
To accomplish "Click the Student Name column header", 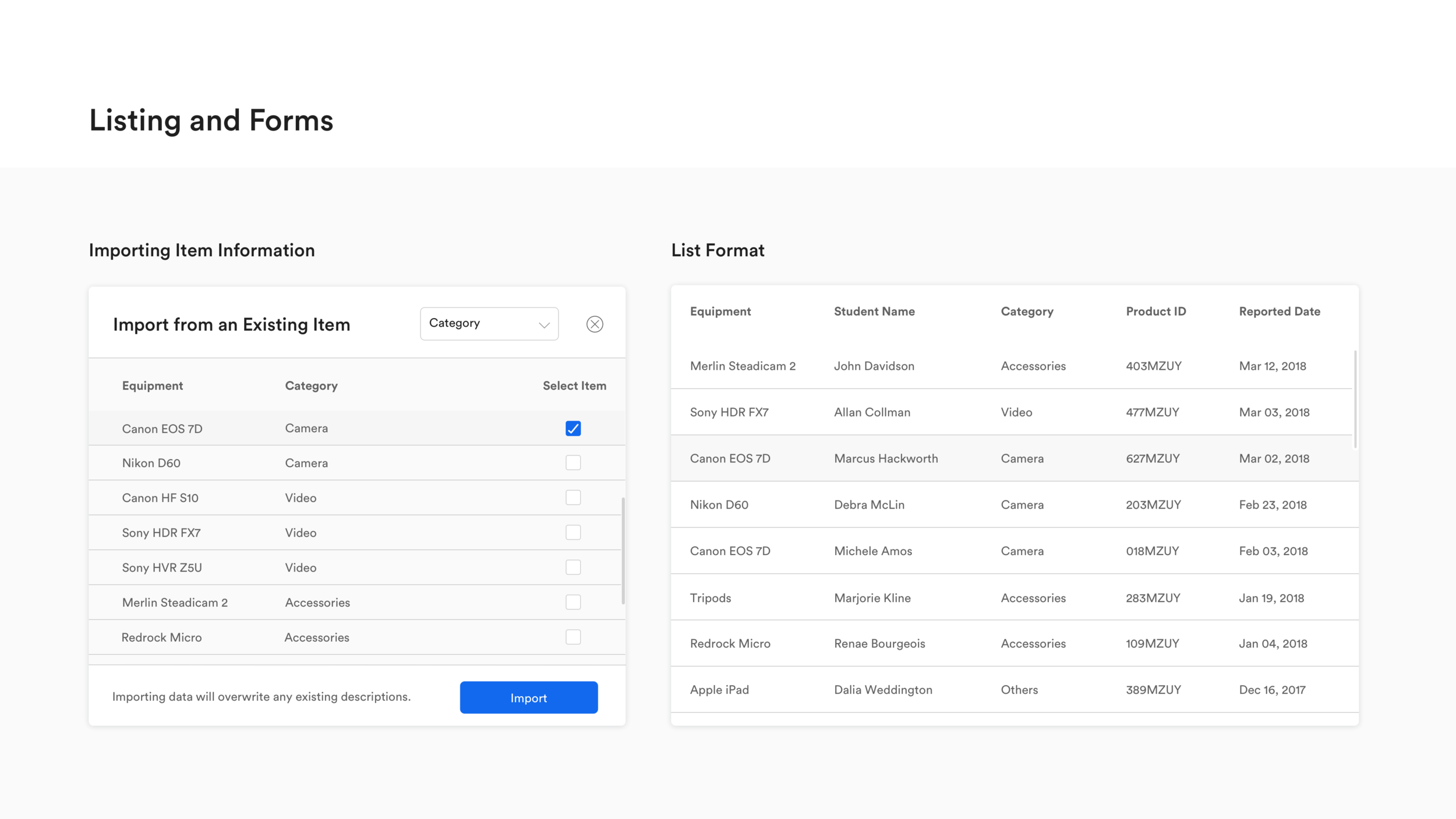I will pyautogui.click(x=874, y=311).
